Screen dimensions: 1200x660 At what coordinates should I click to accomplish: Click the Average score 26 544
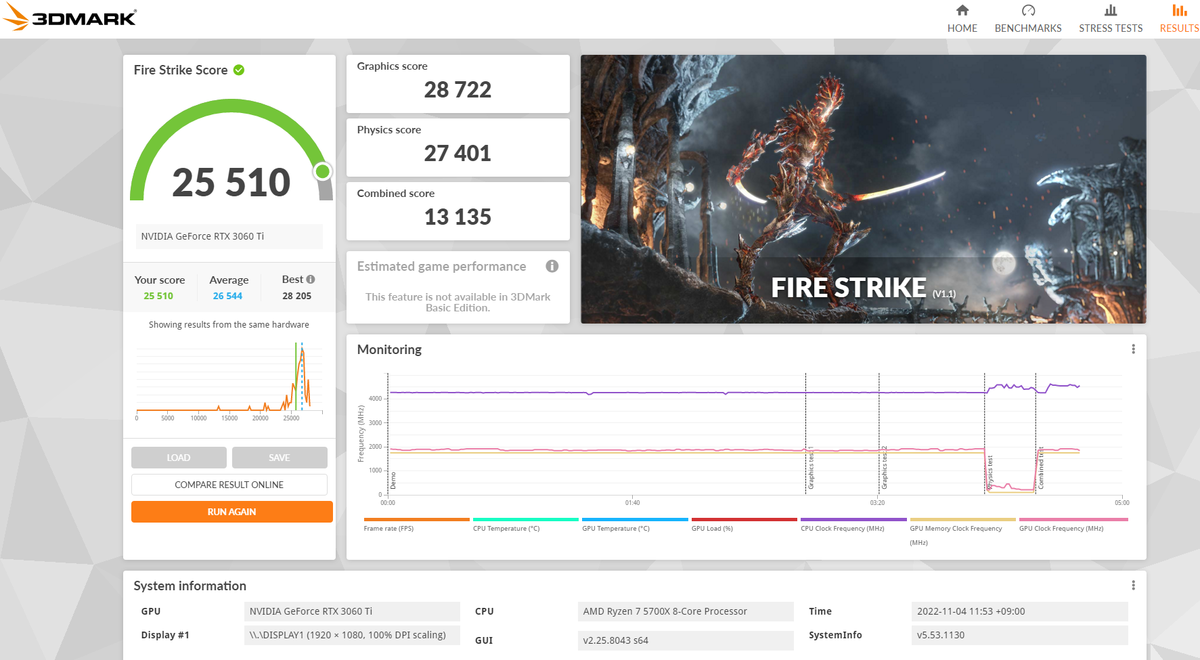point(228,296)
